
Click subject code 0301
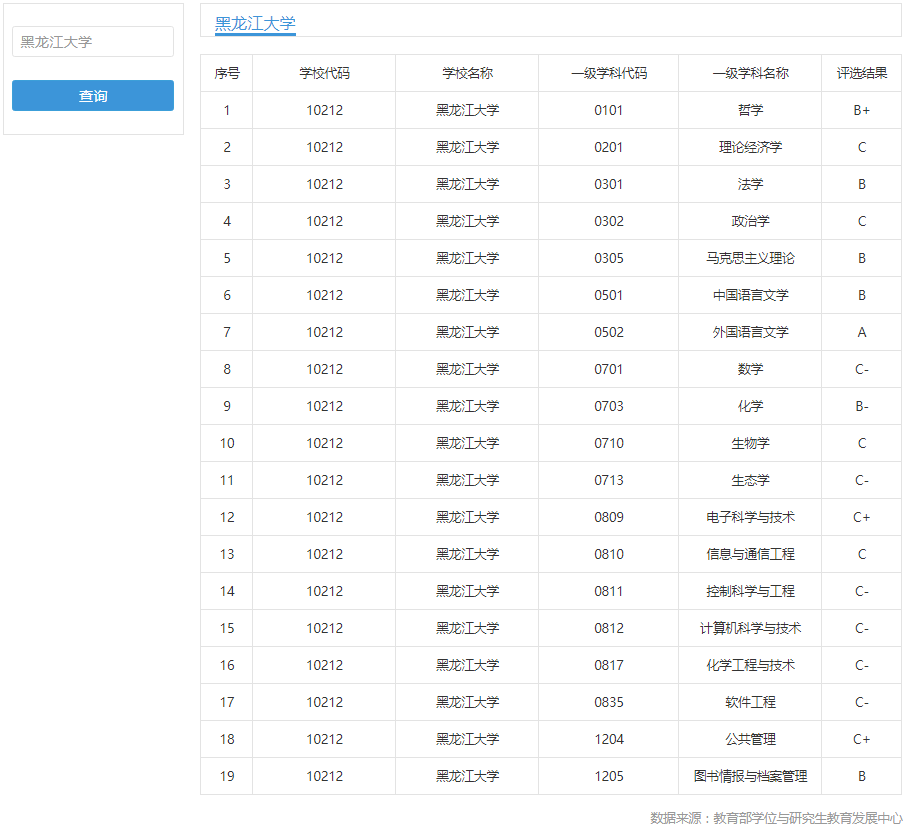(x=609, y=184)
